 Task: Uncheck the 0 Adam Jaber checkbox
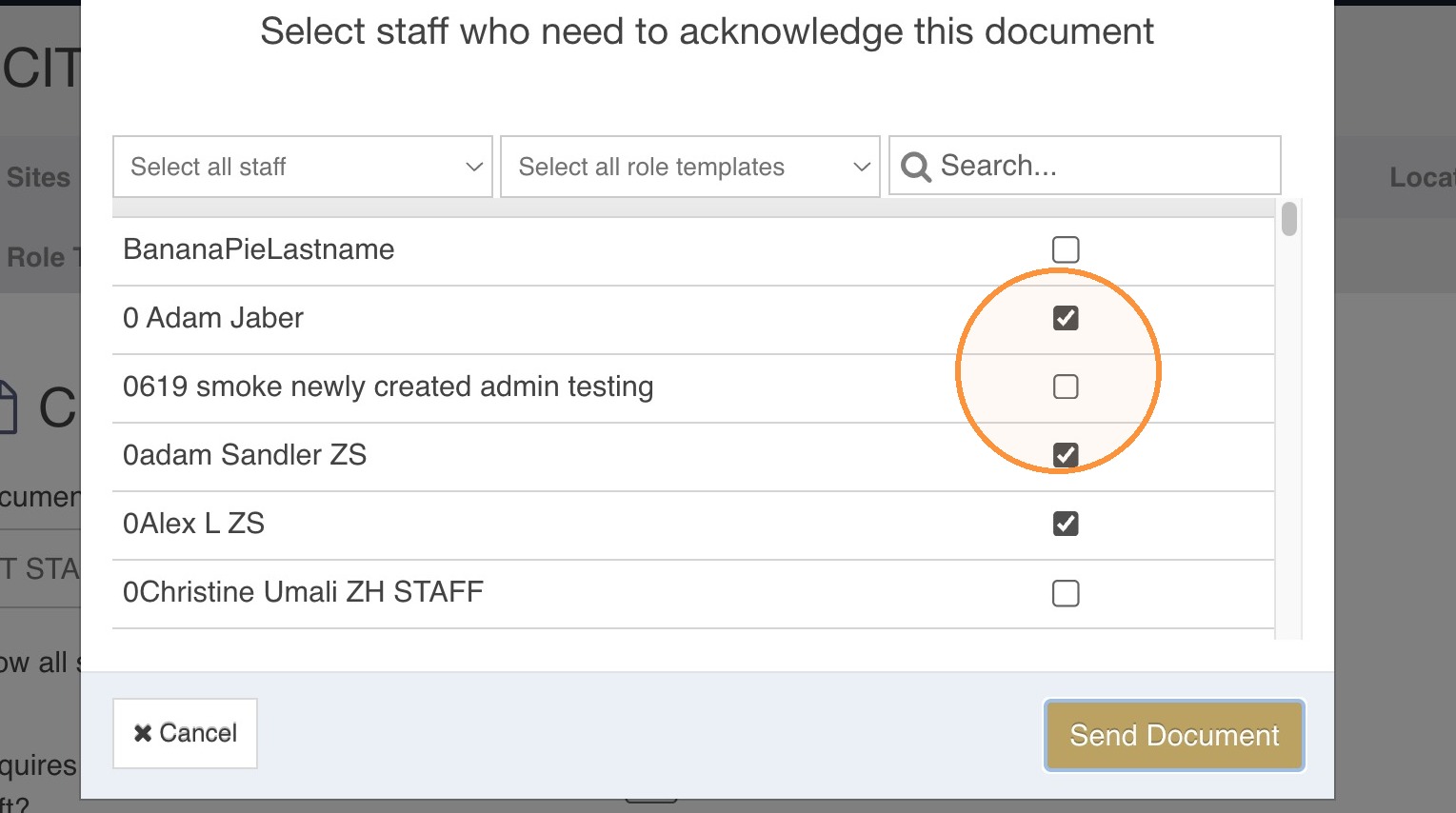(1066, 318)
